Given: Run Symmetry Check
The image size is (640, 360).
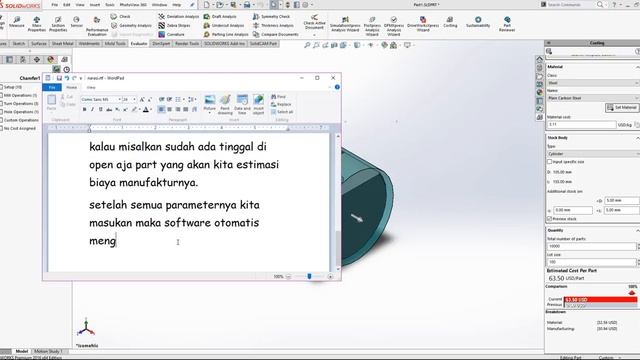Looking at the screenshot, I should point(271,16).
